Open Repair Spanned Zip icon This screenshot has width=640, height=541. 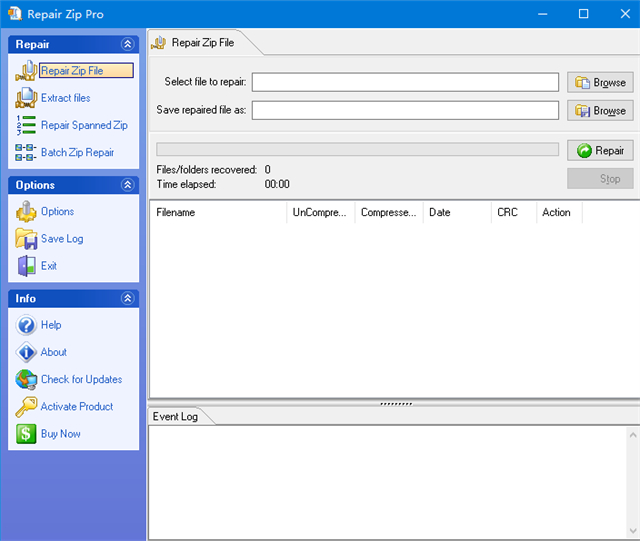26,125
